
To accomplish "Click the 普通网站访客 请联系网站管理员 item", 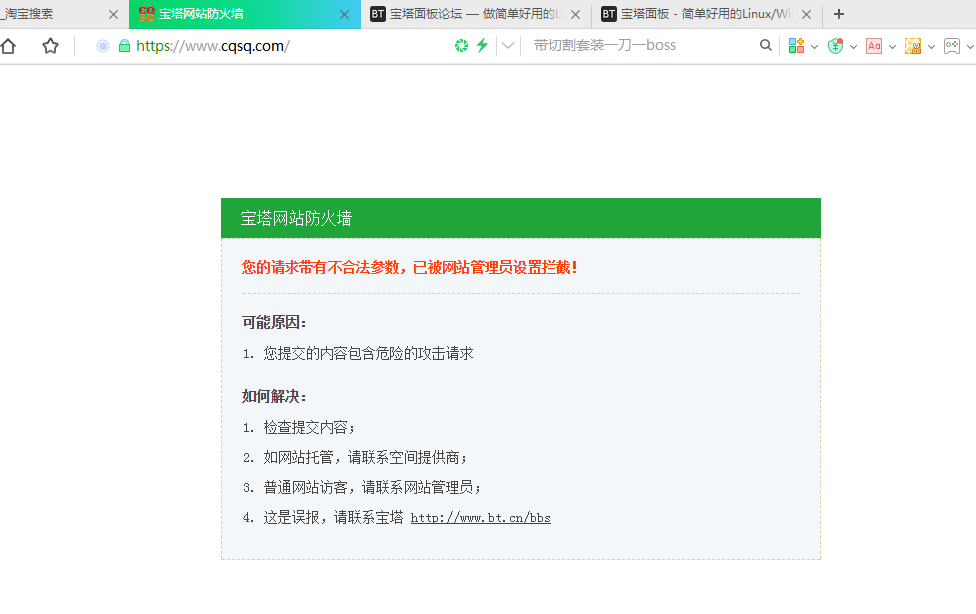I will 372,488.
